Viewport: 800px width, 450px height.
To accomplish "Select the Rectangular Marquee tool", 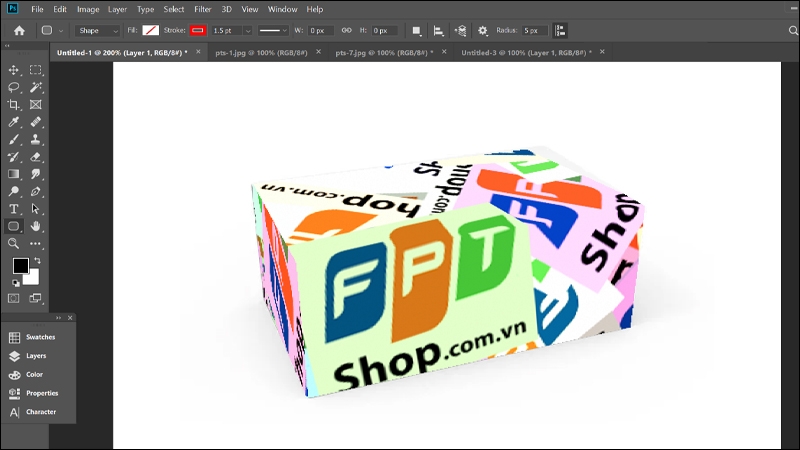I will pyautogui.click(x=35, y=70).
